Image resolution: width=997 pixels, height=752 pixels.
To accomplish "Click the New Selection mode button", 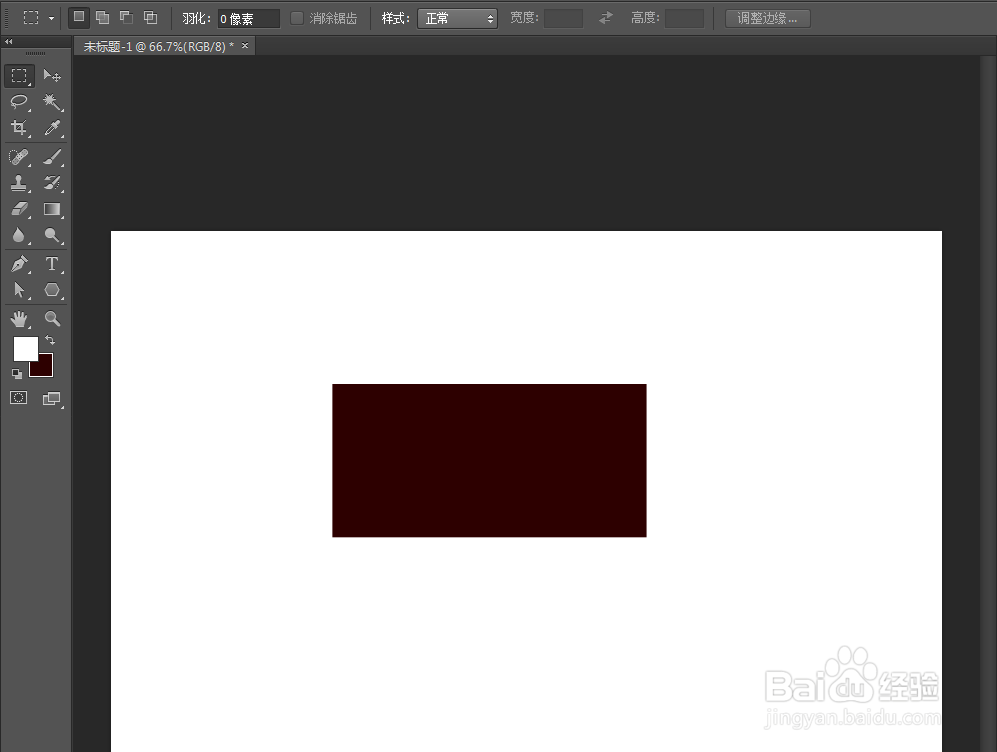I will 79,17.
